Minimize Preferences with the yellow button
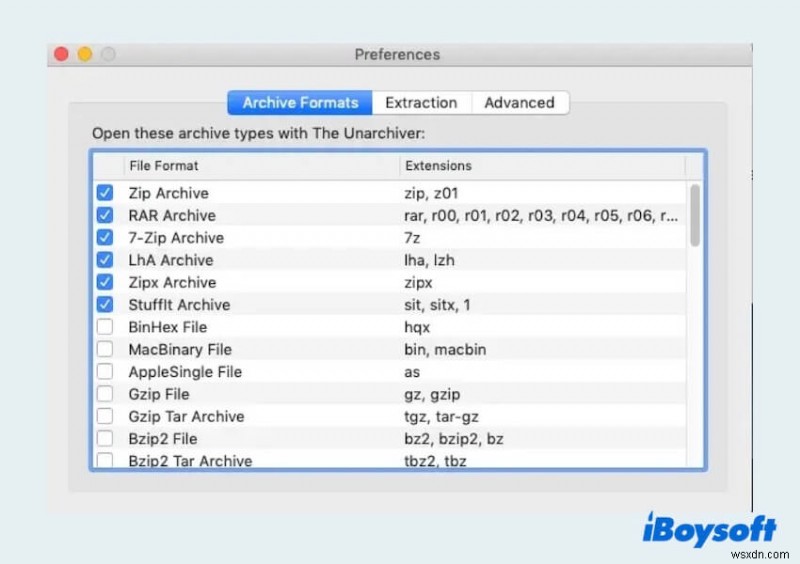Viewport: 800px width, 564px height. (85, 54)
